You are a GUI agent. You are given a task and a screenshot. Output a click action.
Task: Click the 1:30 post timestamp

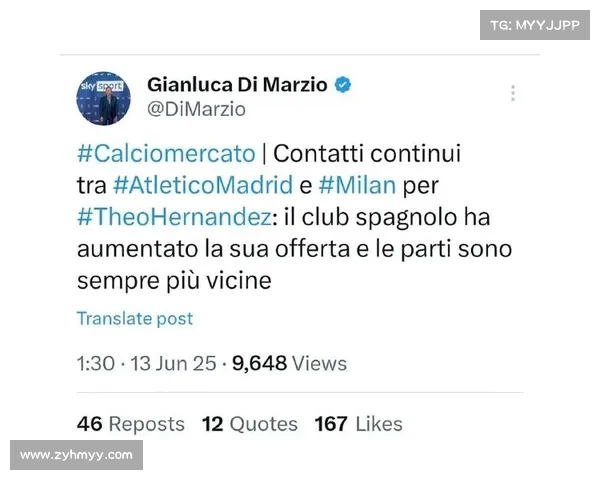[x=96, y=363]
